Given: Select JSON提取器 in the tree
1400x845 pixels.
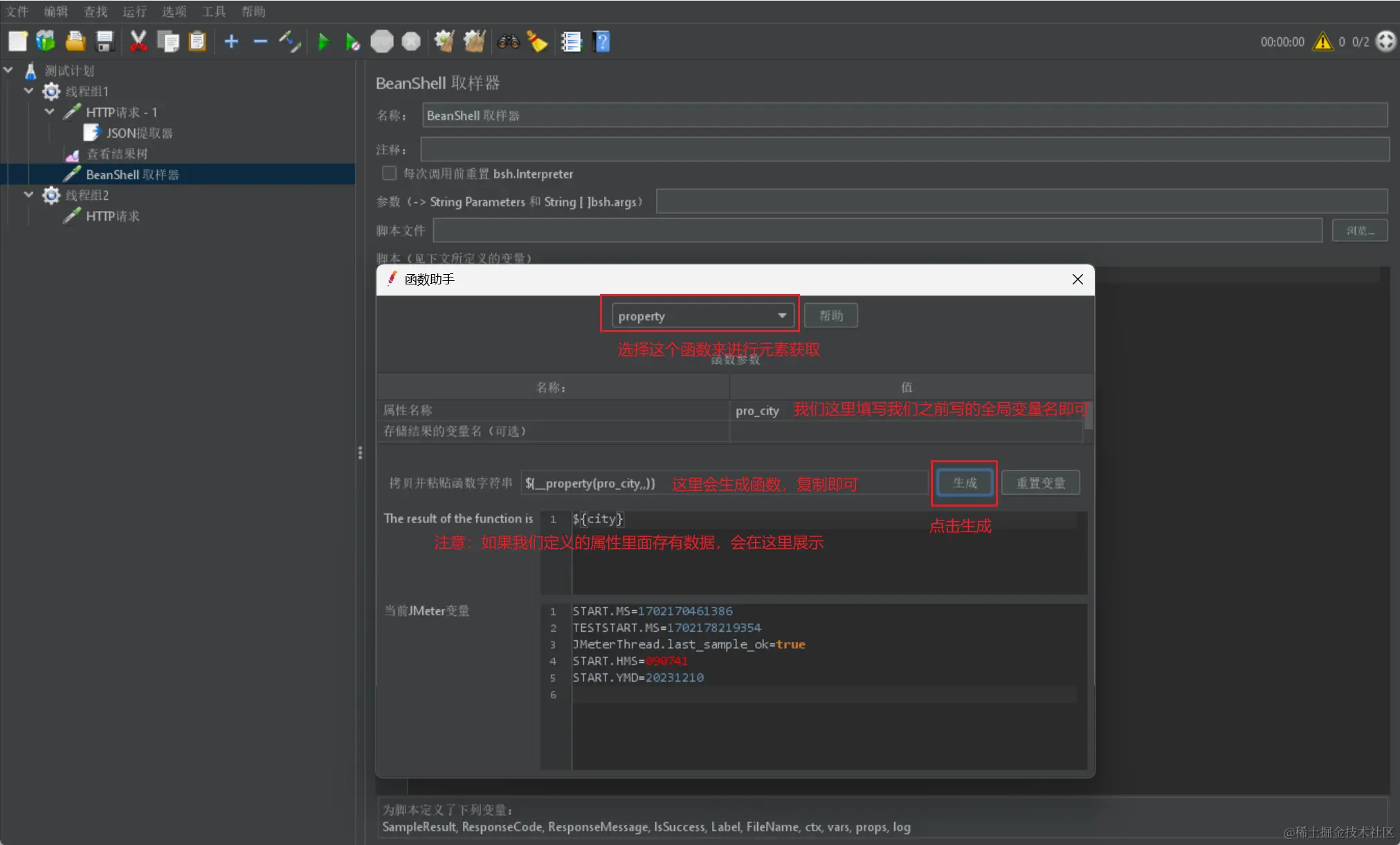Looking at the screenshot, I should tap(138, 133).
